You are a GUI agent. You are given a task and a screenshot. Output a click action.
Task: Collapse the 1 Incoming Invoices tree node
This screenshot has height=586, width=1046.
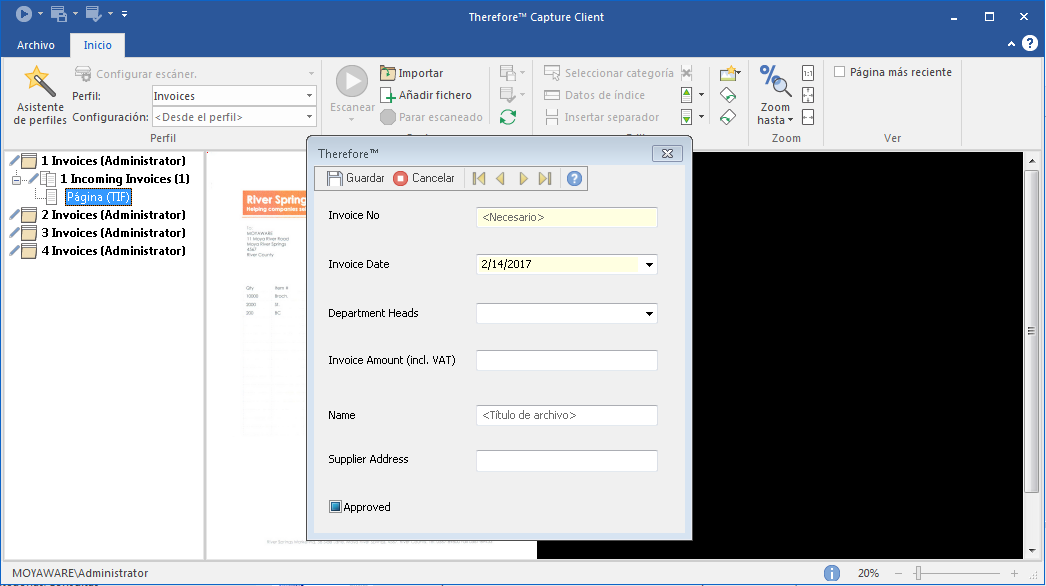tap(16, 180)
